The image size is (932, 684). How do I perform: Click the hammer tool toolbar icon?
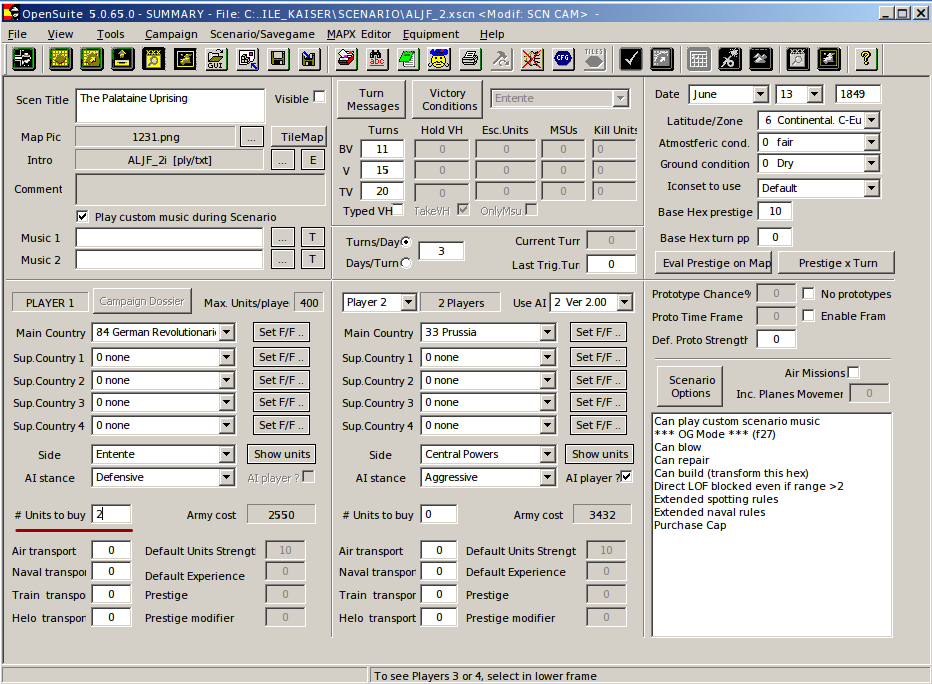coord(500,59)
